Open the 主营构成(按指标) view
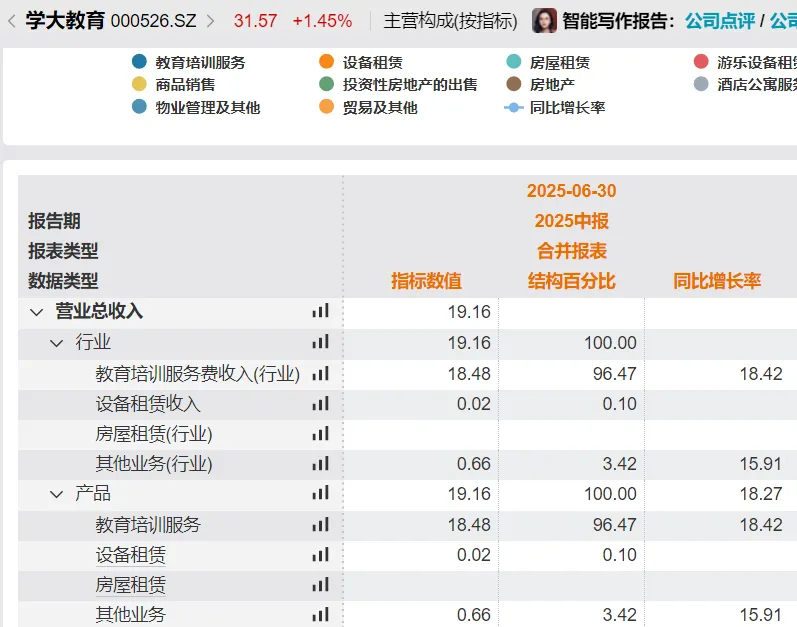Viewport: 797px width, 627px height. point(450,21)
